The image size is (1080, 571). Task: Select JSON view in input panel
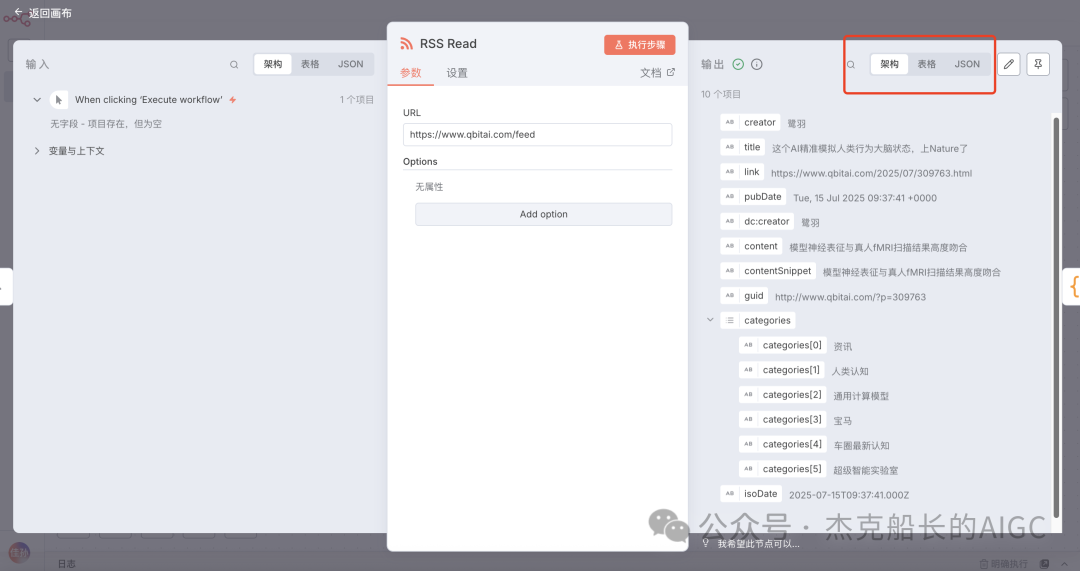pos(351,64)
